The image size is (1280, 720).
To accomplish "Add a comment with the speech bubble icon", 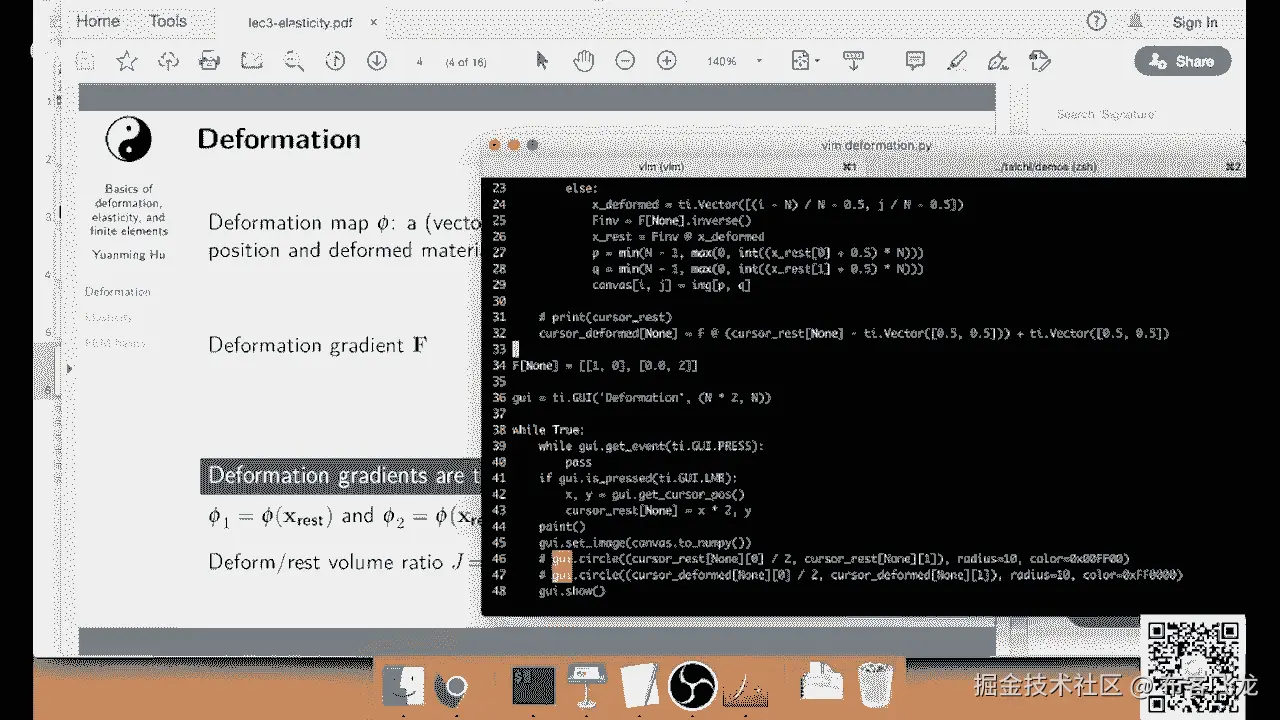I will pos(915,61).
